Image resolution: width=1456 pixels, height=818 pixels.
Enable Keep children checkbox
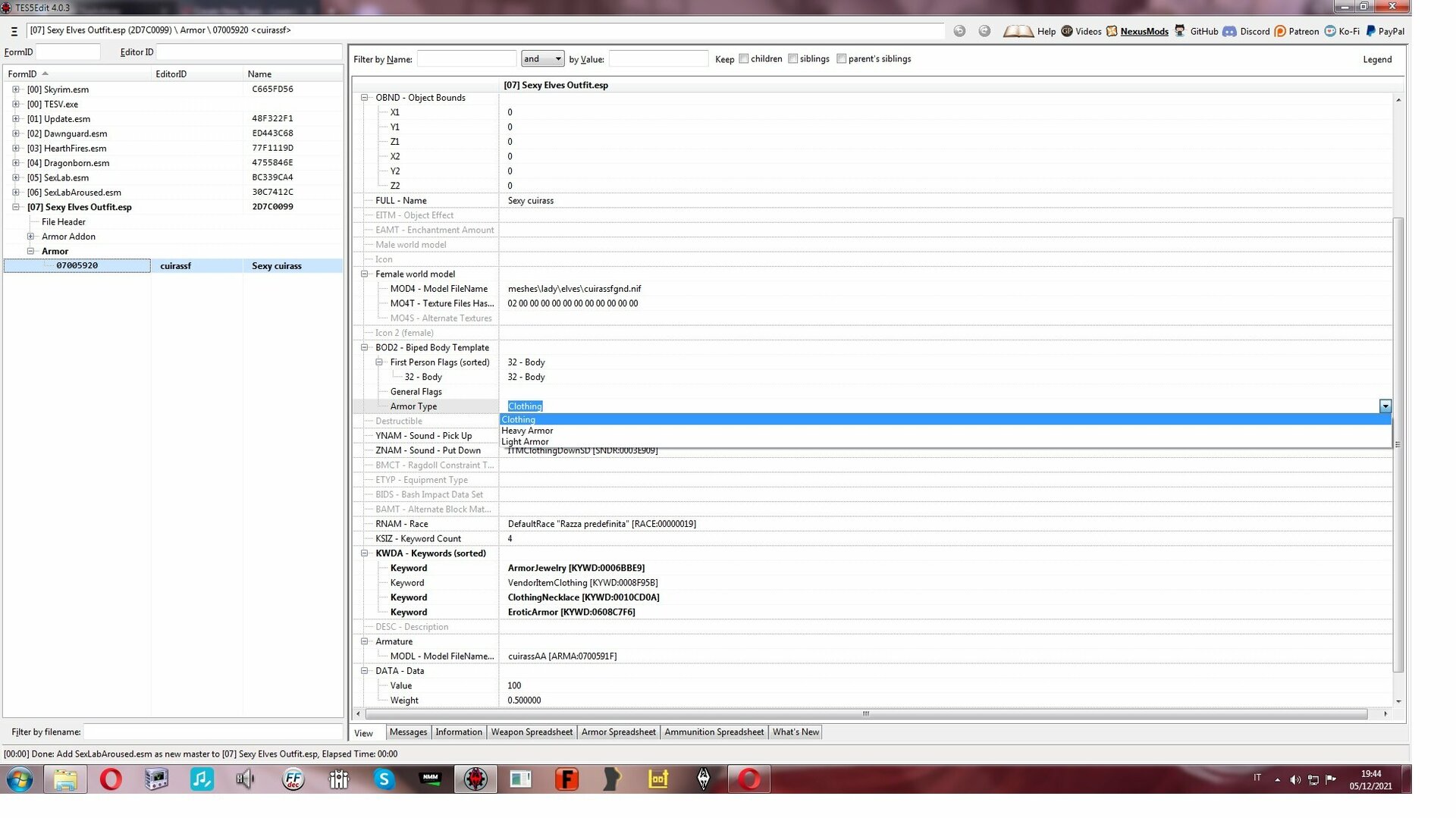(744, 59)
